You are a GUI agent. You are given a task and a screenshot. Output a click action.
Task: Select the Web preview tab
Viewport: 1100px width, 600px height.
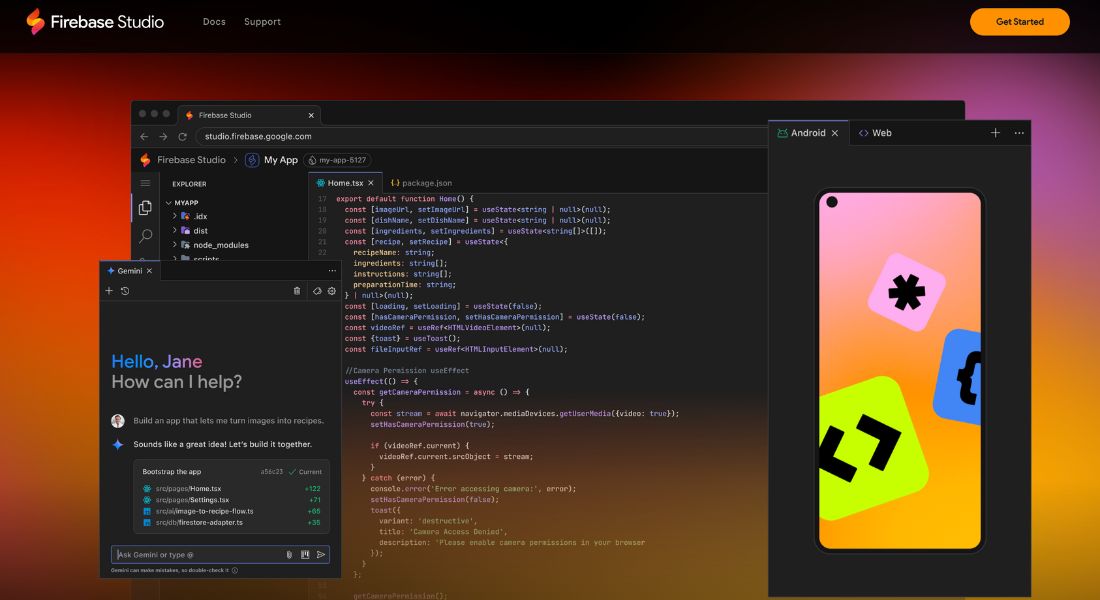875,133
